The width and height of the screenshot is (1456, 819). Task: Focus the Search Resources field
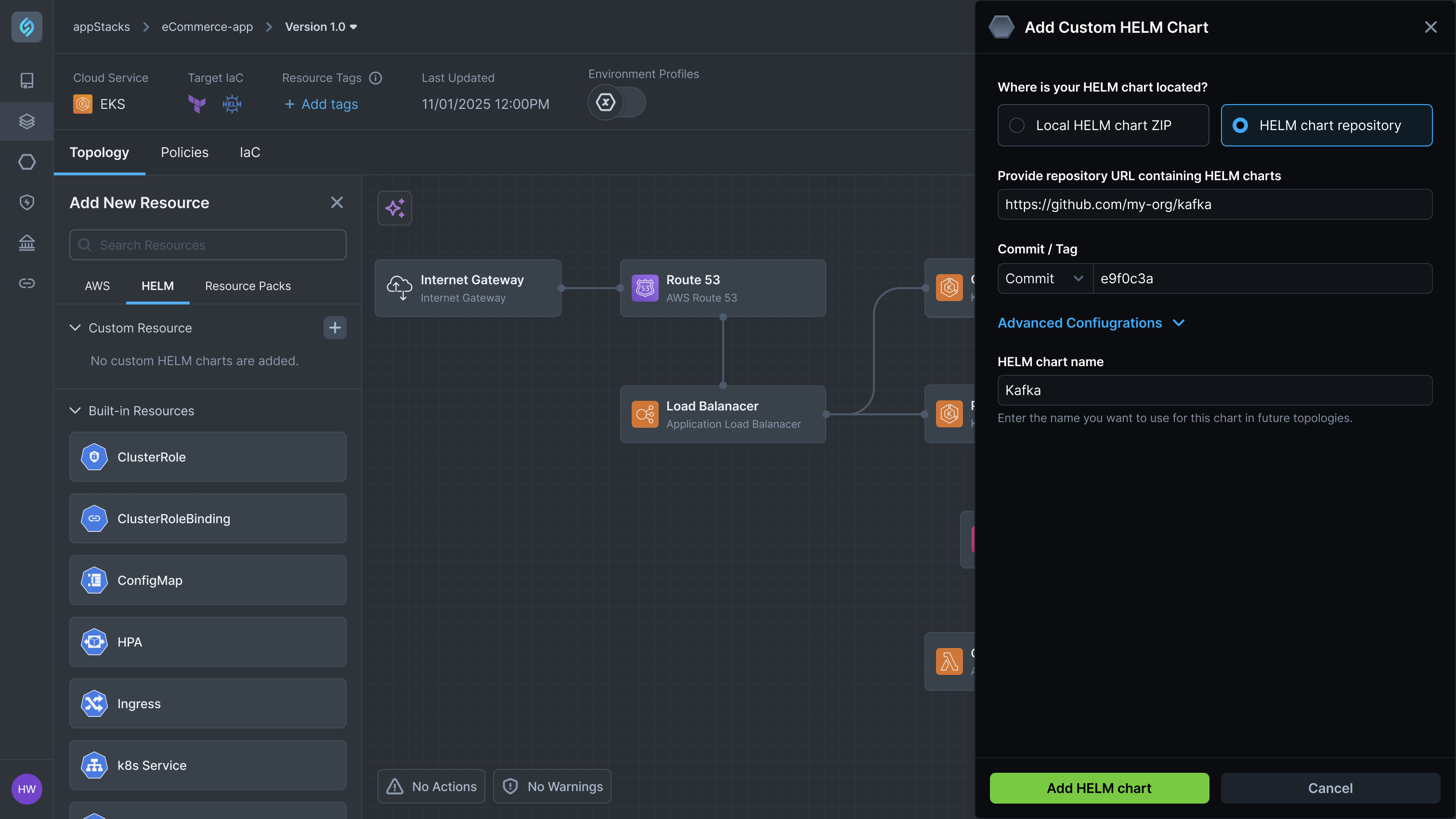click(x=208, y=244)
